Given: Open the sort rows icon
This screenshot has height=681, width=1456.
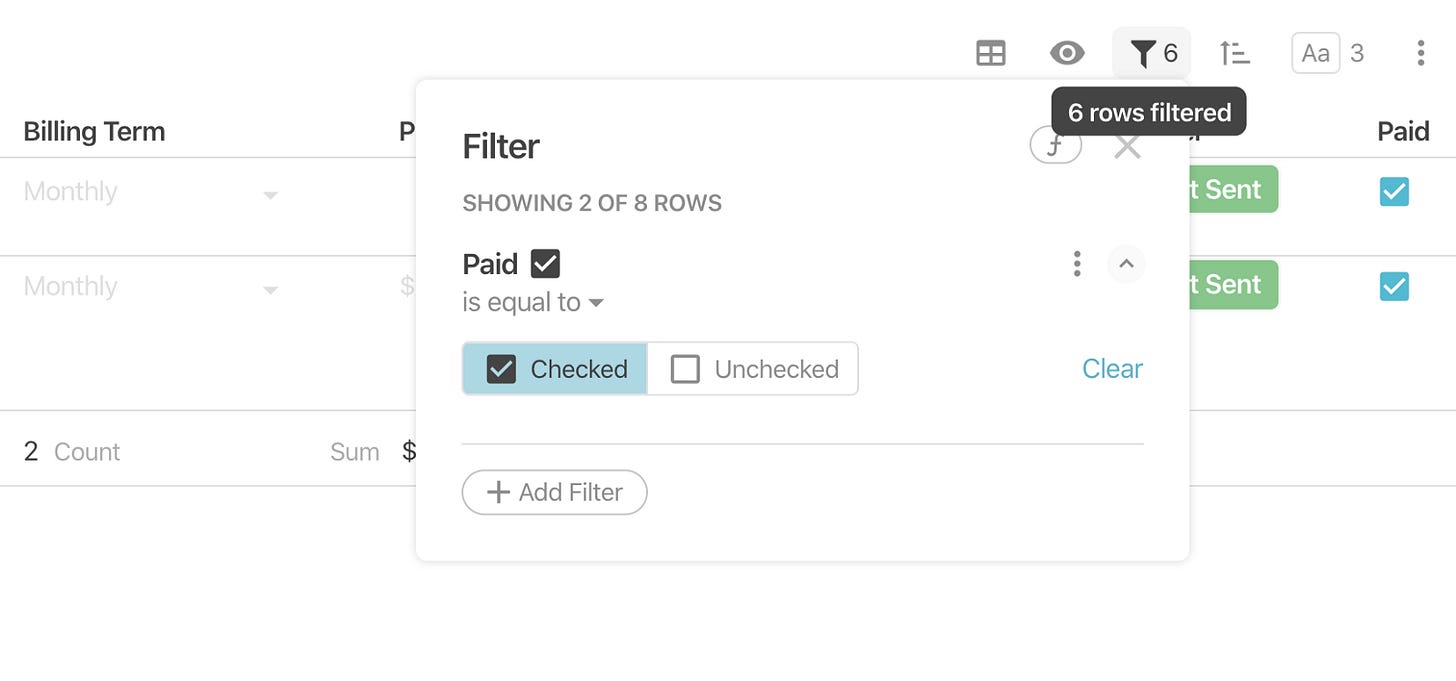Looking at the screenshot, I should click(1235, 53).
